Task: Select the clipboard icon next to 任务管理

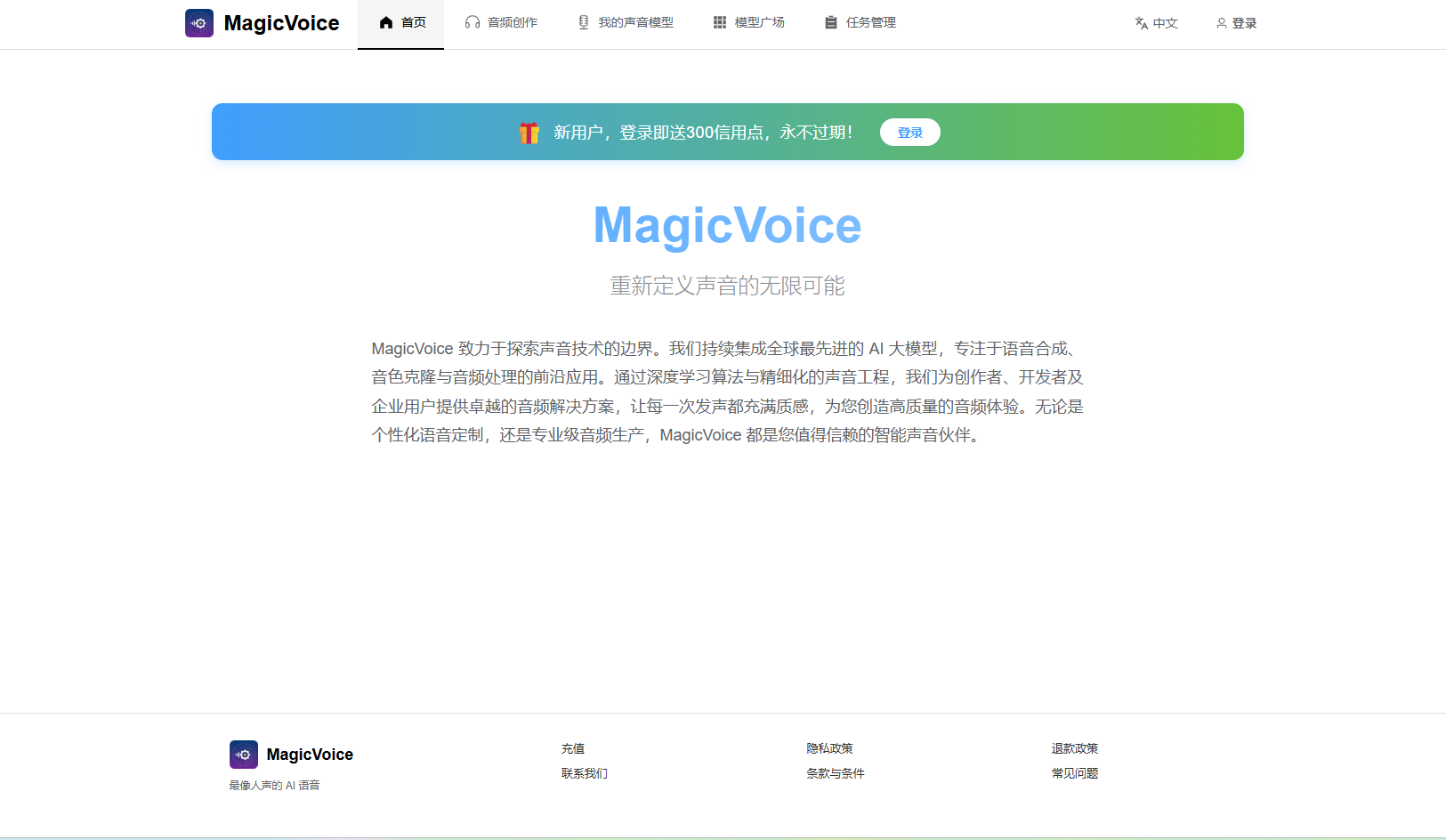Action: [x=831, y=21]
